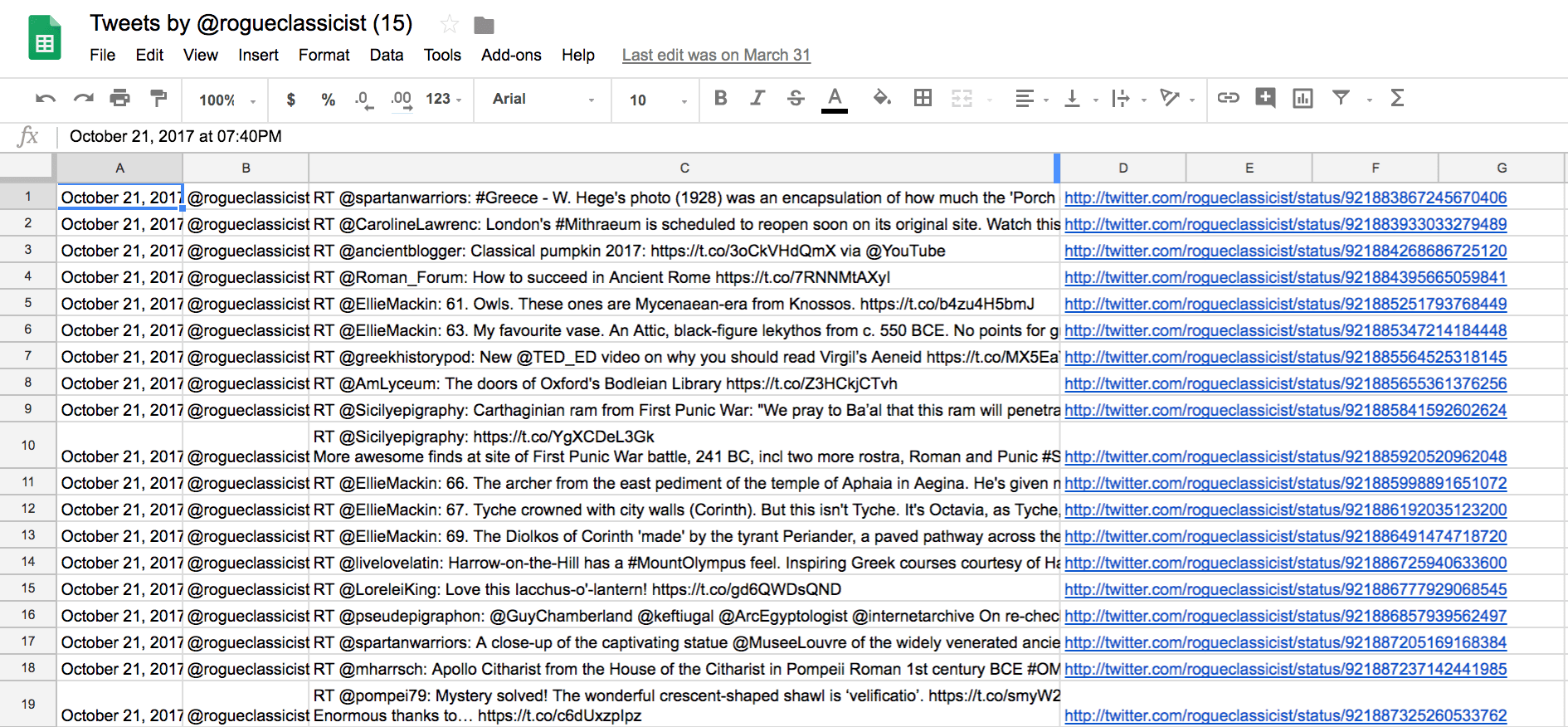Click the Redo arrow icon

[83, 99]
